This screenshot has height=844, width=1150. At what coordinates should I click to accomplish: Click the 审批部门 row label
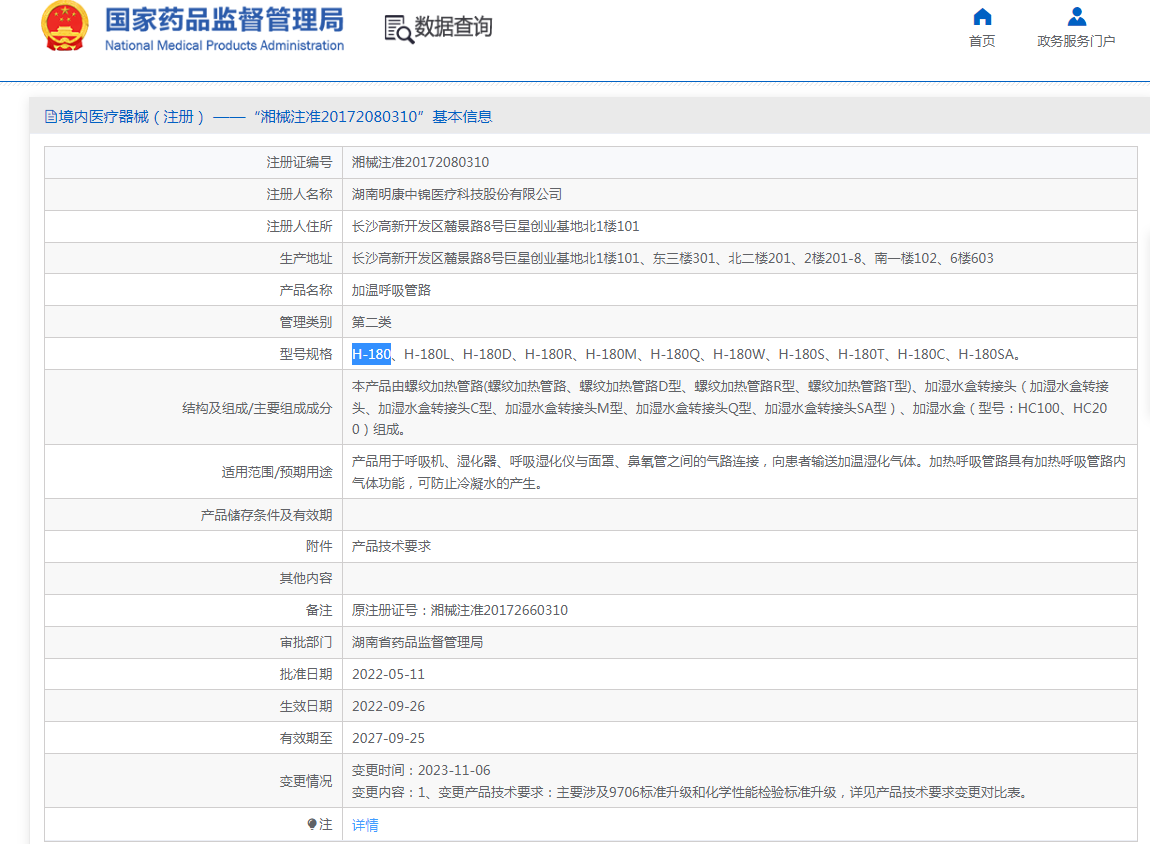pyautogui.click(x=306, y=642)
